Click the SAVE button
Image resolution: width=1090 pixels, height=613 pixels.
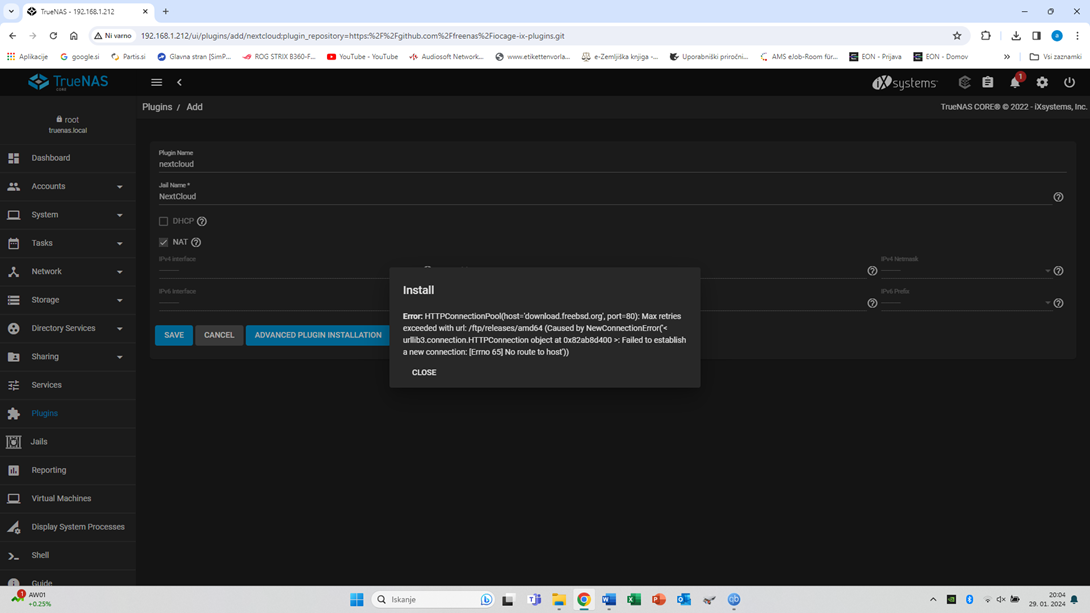click(x=174, y=335)
